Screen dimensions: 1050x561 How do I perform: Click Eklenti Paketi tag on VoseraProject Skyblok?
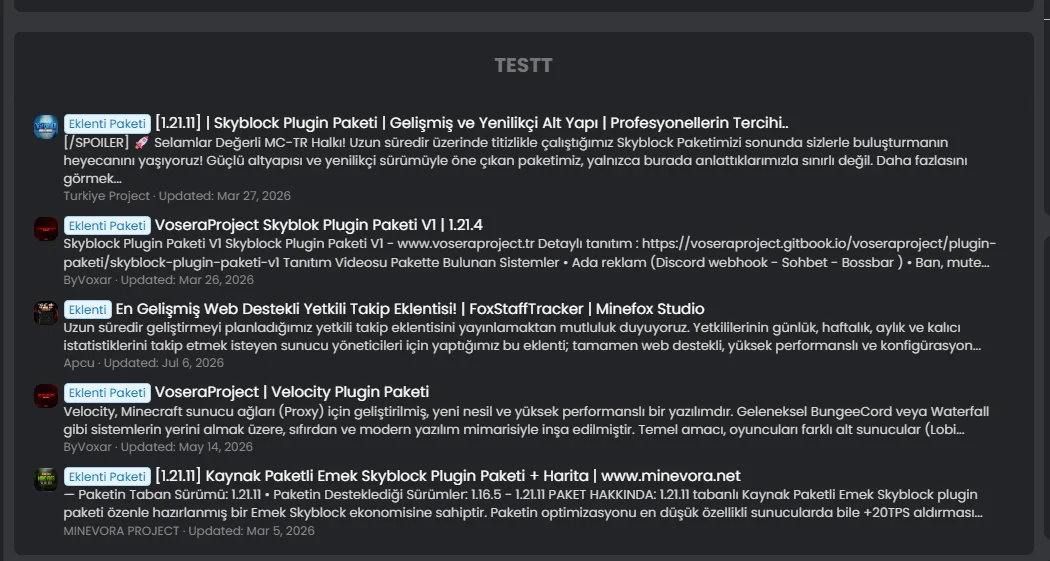click(x=107, y=225)
